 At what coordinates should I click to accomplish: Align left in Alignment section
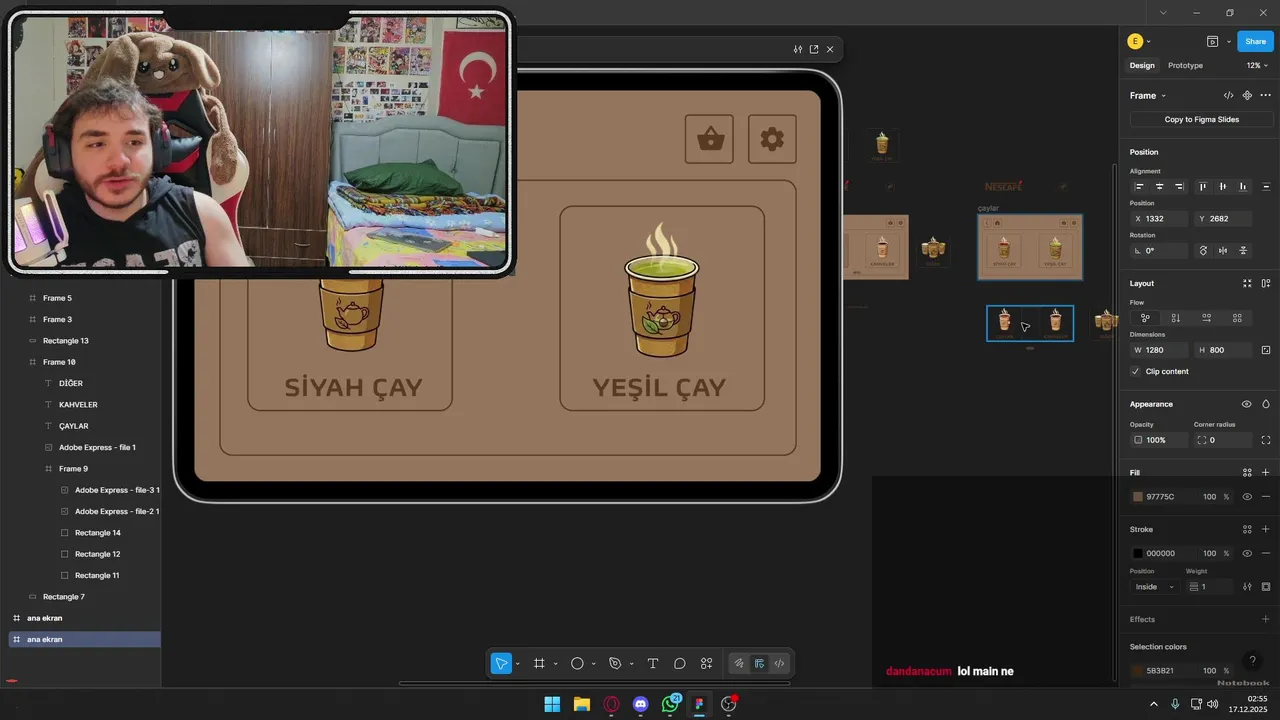[x=1139, y=187]
